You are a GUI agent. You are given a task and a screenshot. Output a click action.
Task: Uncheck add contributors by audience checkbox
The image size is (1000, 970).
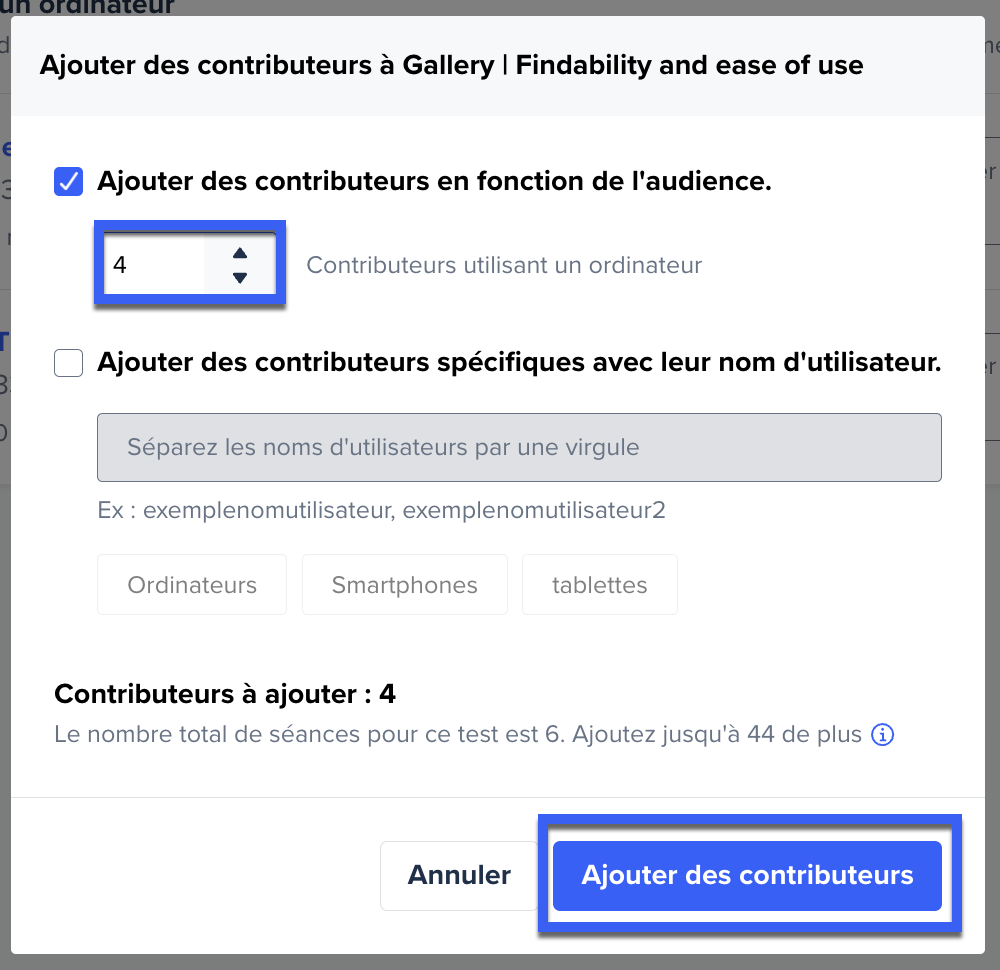[x=68, y=182]
